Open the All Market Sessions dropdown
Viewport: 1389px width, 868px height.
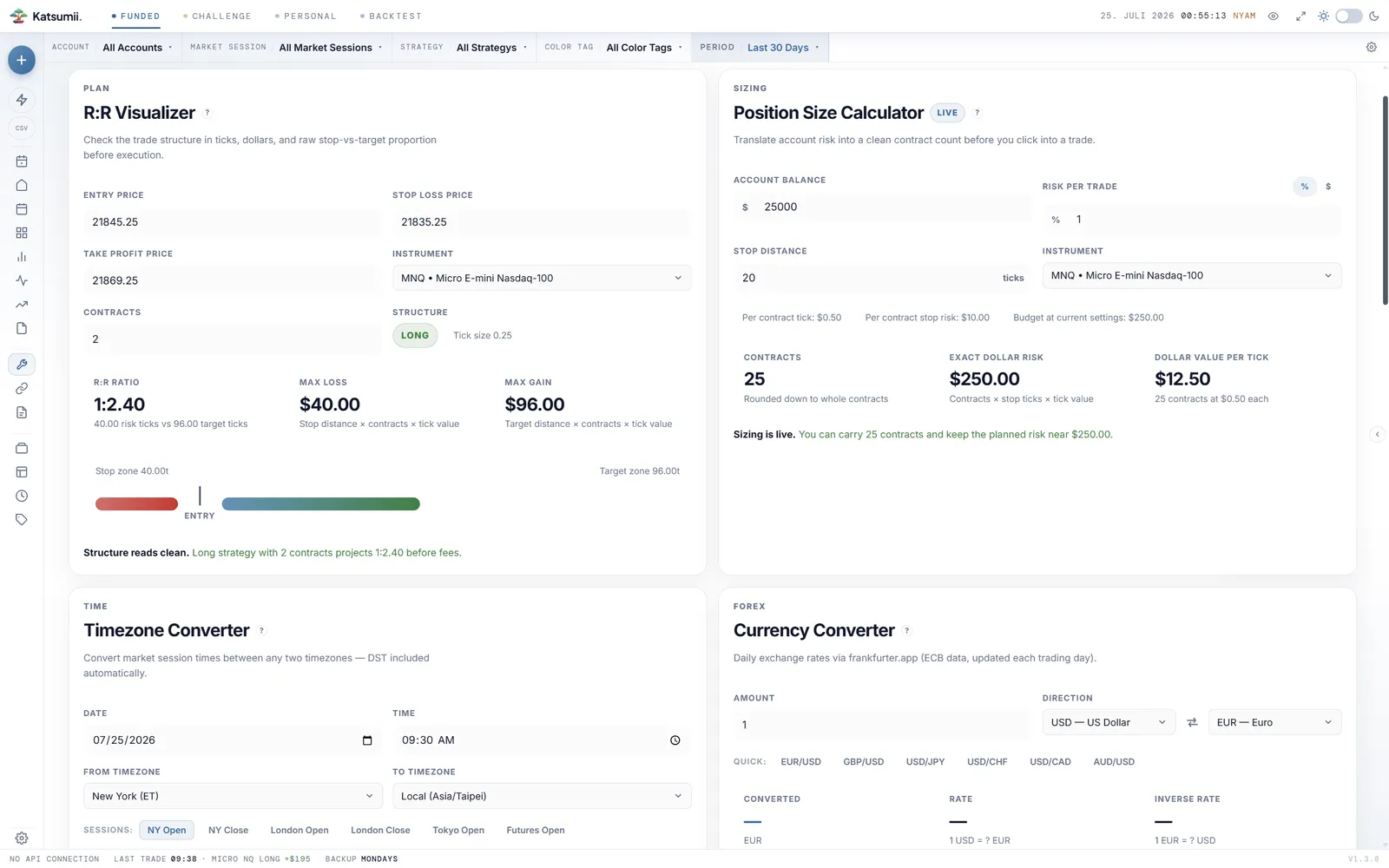tap(331, 47)
